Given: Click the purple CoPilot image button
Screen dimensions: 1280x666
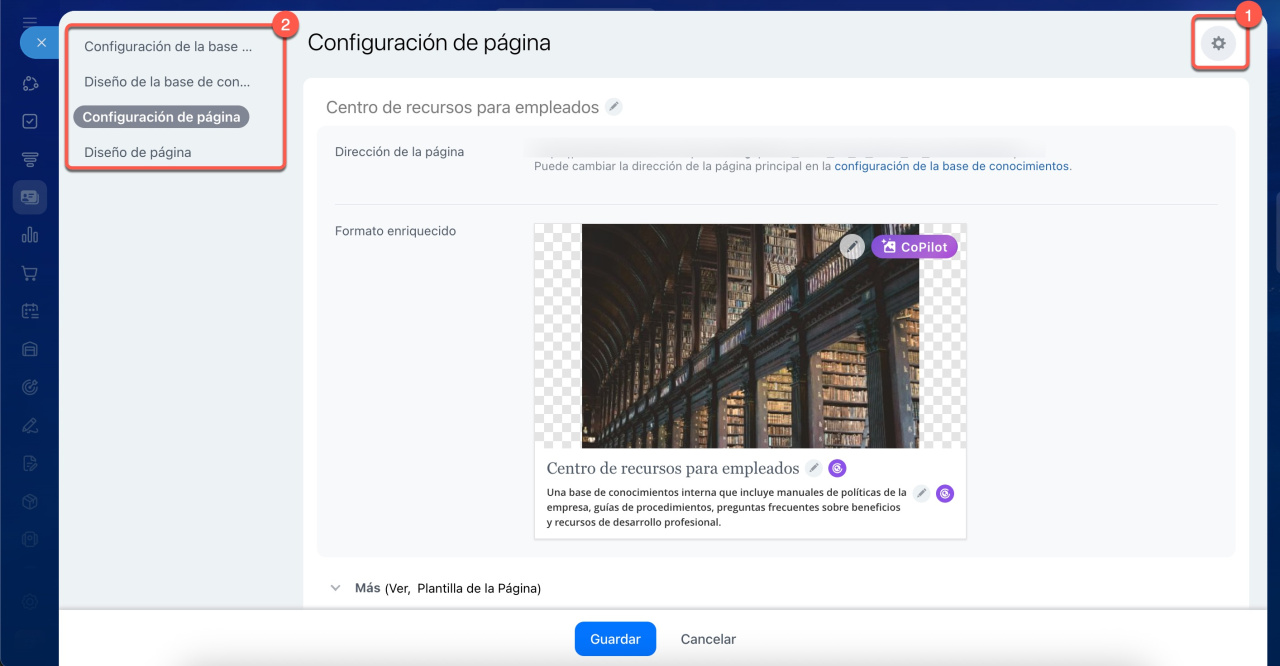Looking at the screenshot, I should (914, 246).
